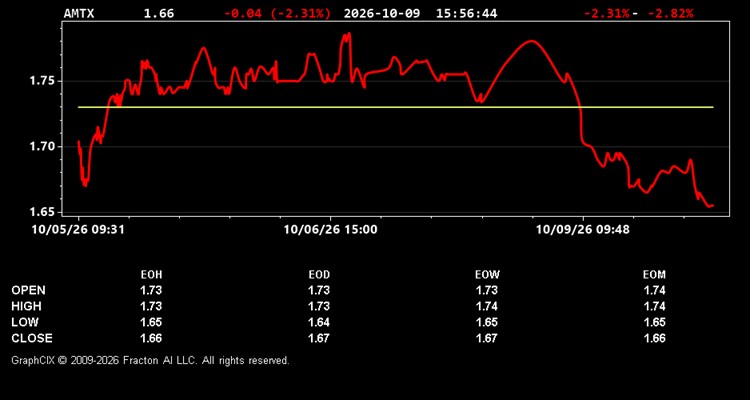Click the EOW column header
This screenshot has width=750, height=400.
tap(487, 275)
